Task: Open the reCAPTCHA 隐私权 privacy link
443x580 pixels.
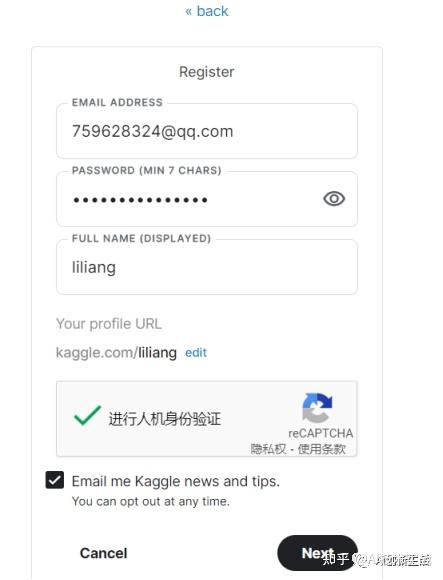Action: point(268,449)
